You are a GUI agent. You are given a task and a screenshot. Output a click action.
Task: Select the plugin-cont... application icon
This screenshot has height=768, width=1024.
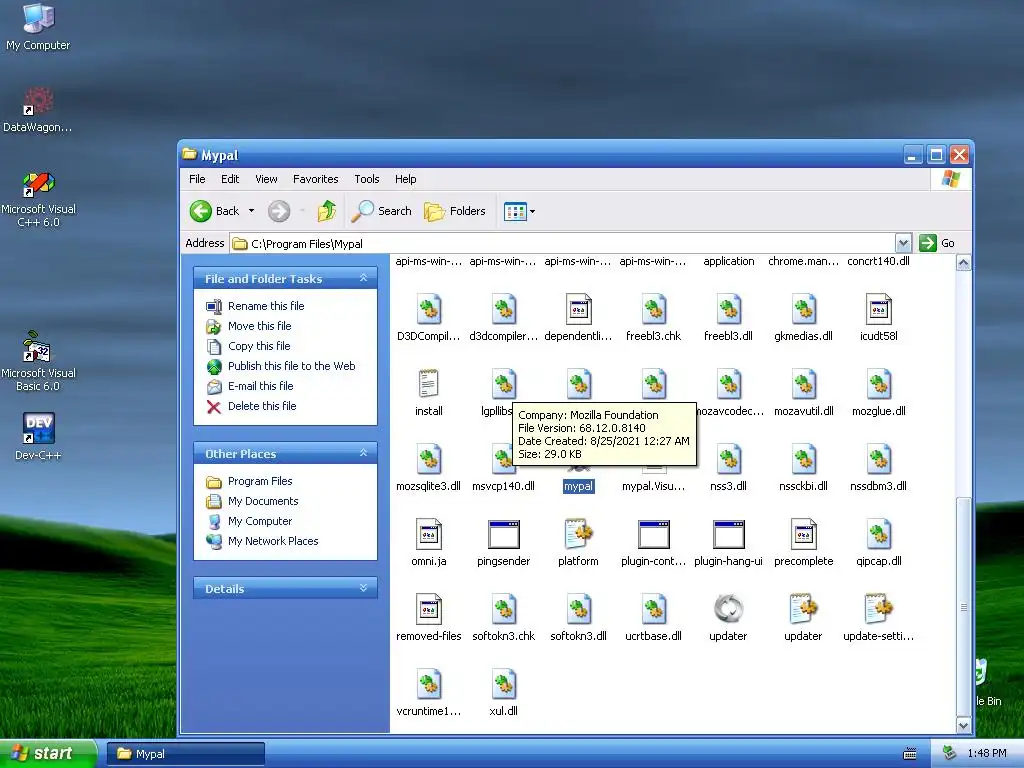tap(653, 534)
